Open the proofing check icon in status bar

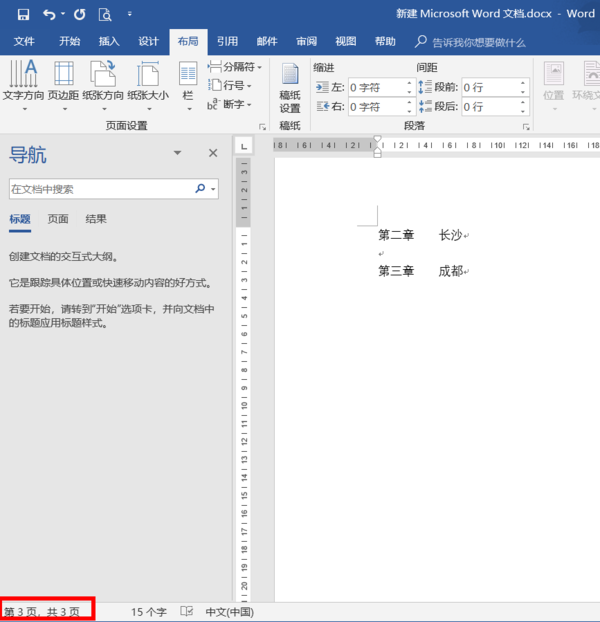pyautogui.click(x=186, y=611)
